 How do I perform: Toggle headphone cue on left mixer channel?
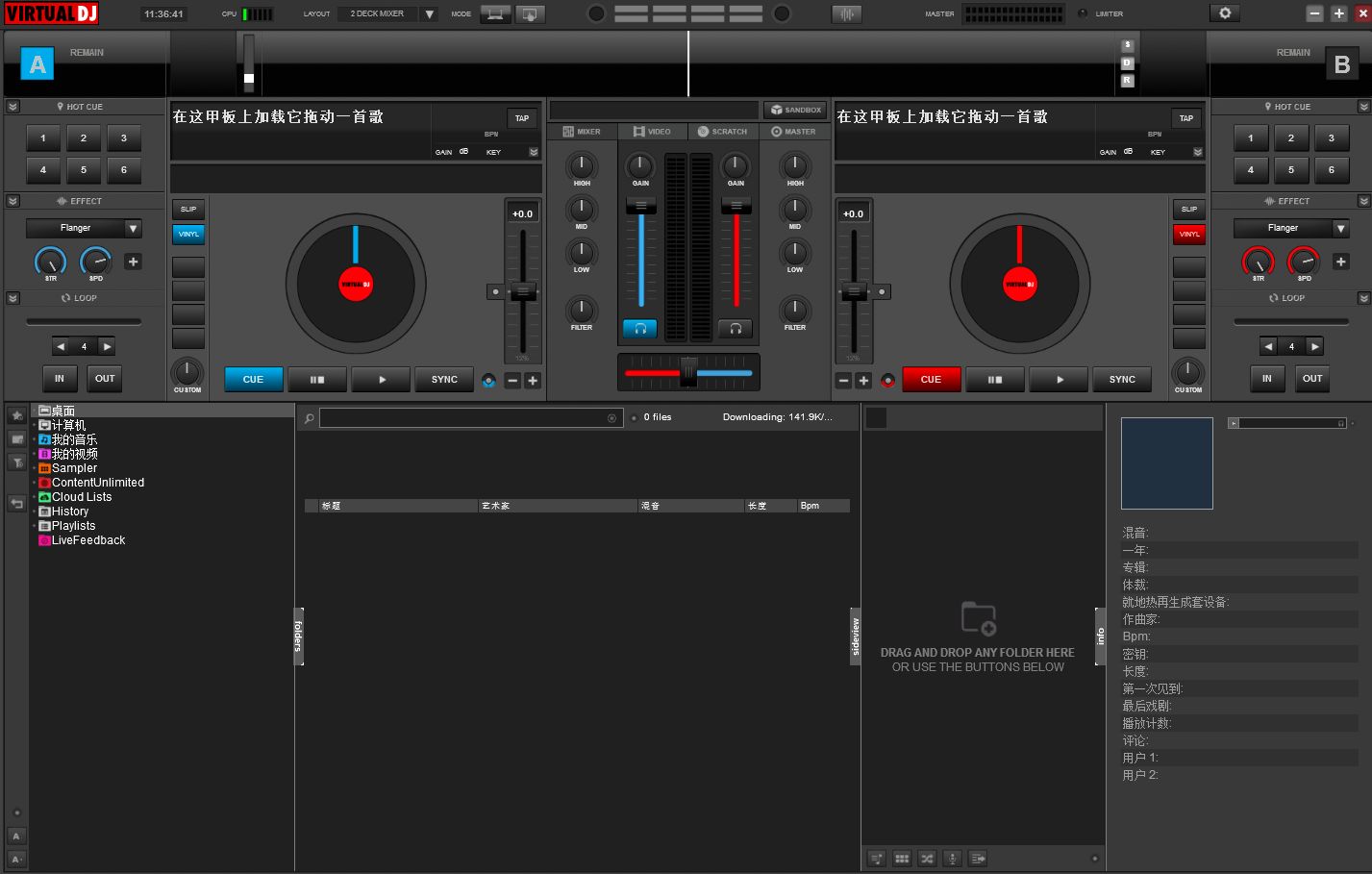tap(640, 329)
